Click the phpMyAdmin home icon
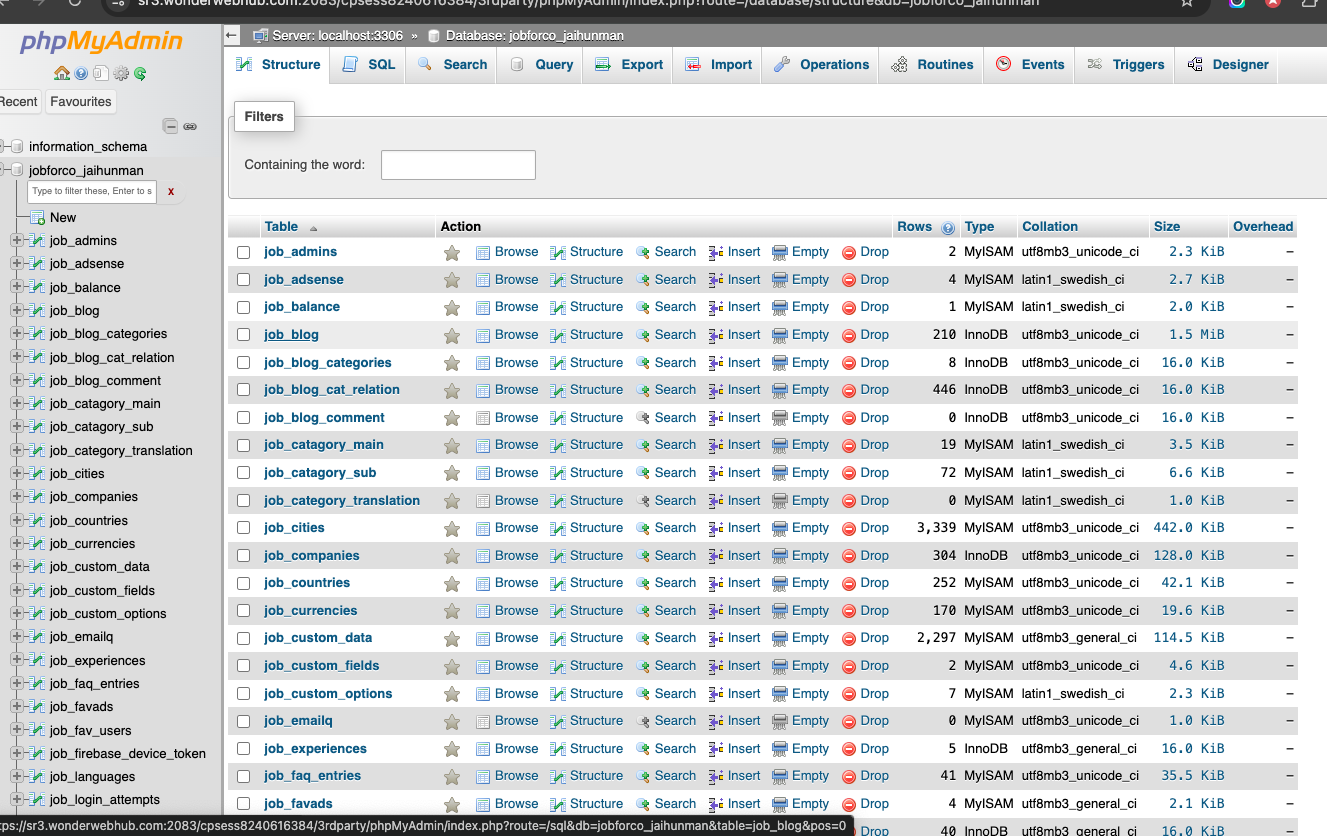This screenshot has width=1327, height=836. coord(62,73)
